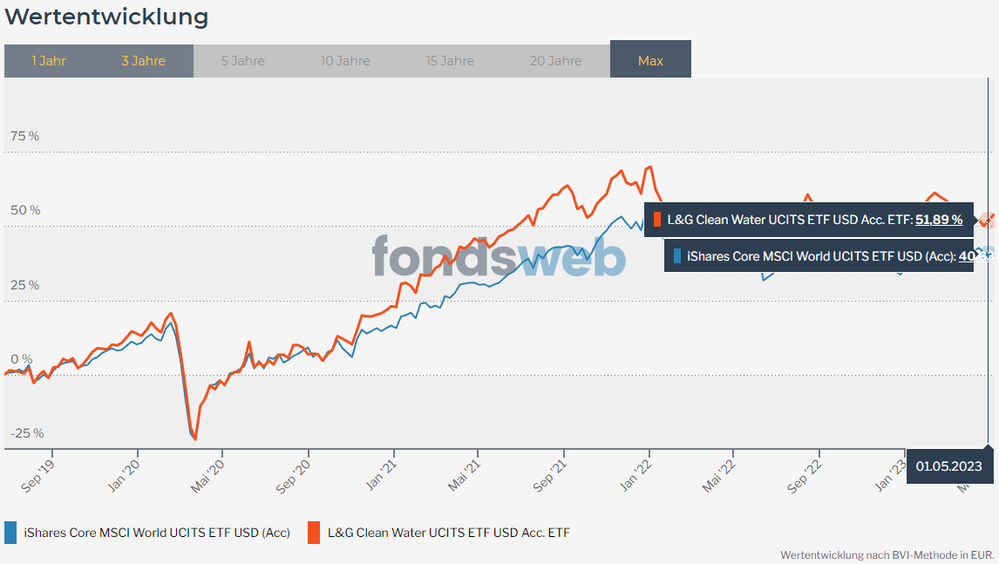Select the 1 Jahr time range tab
Screen dimensions: 999x564
coord(49,61)
